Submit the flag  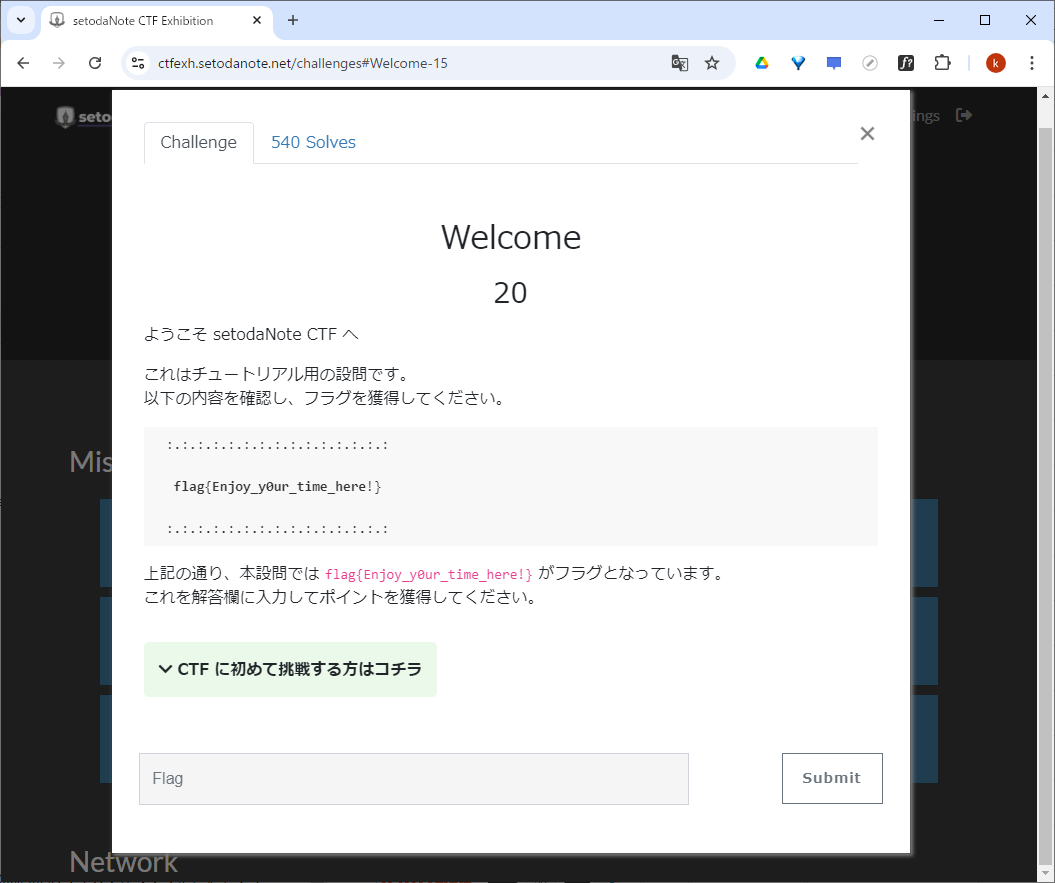[832, 778]
